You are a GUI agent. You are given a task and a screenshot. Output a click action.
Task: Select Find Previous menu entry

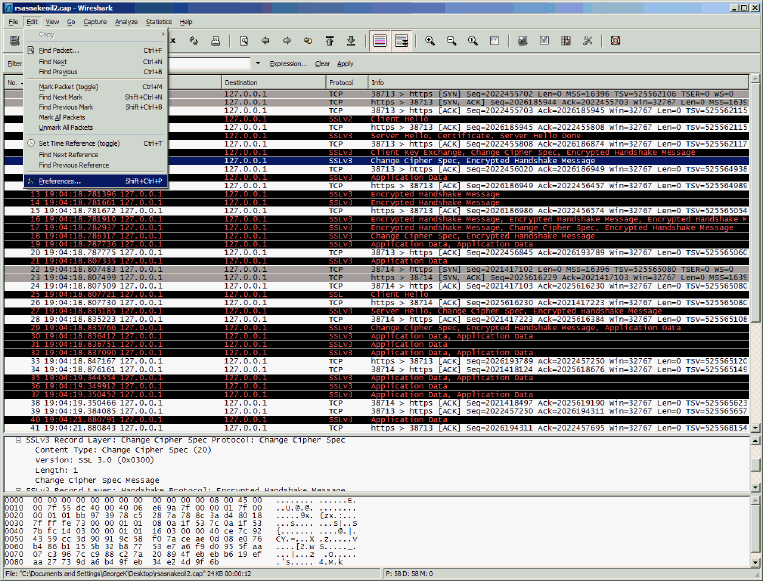[x=95, y=72]
